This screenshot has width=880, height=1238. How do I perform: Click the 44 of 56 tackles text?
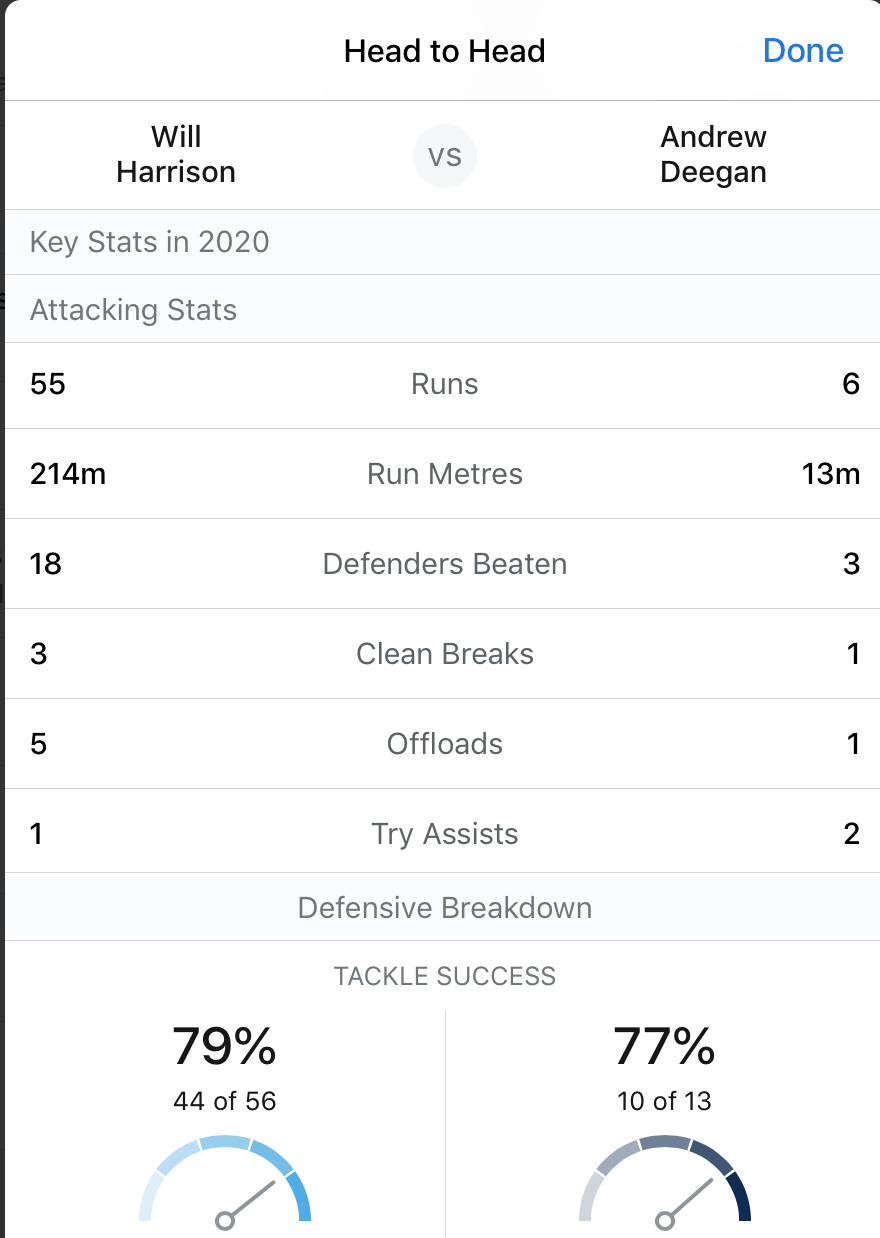coord(225,1101)
